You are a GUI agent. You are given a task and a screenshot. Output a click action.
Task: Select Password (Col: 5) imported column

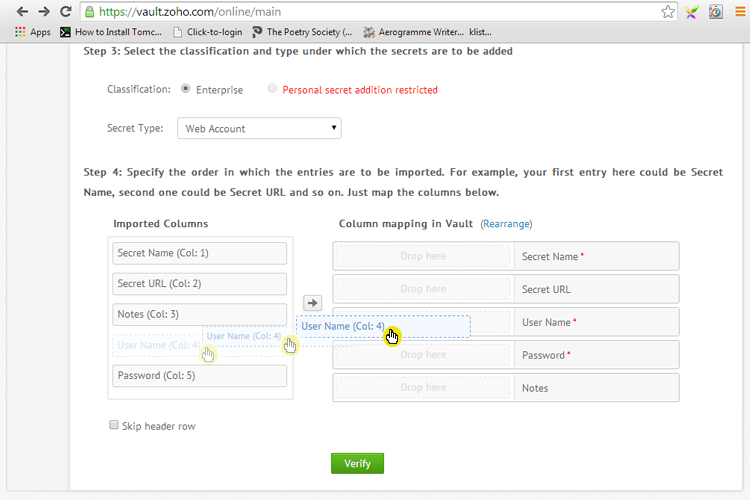[199, 376]
